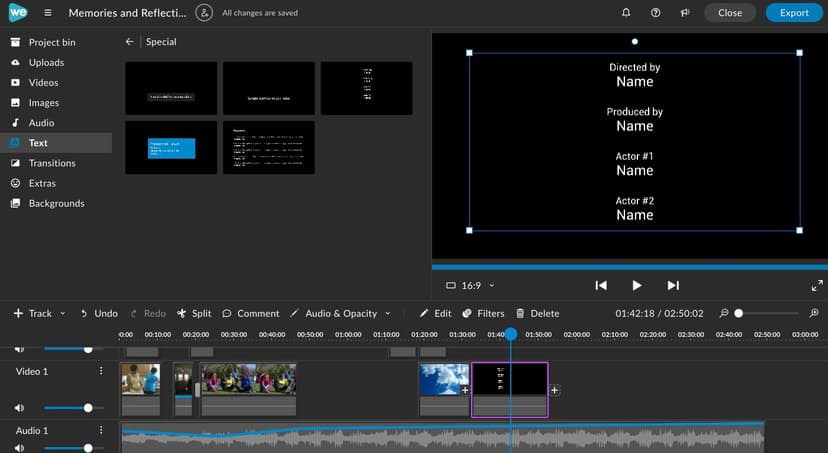Open the hamburger main menu
Screen dimensions: 828x453
pos(48,13)
